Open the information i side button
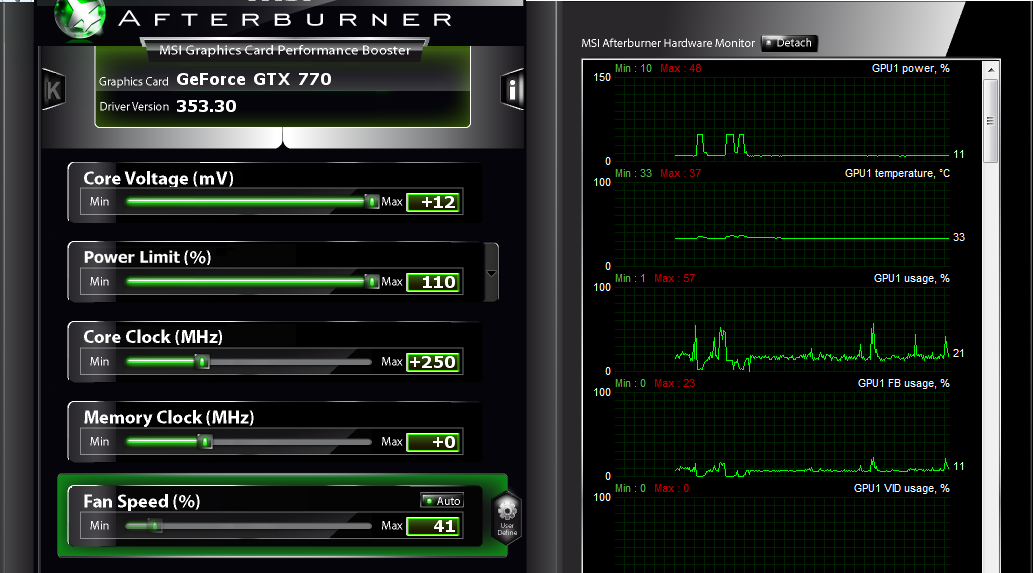This screenshot has width=1033, height=573. [512, 89]
